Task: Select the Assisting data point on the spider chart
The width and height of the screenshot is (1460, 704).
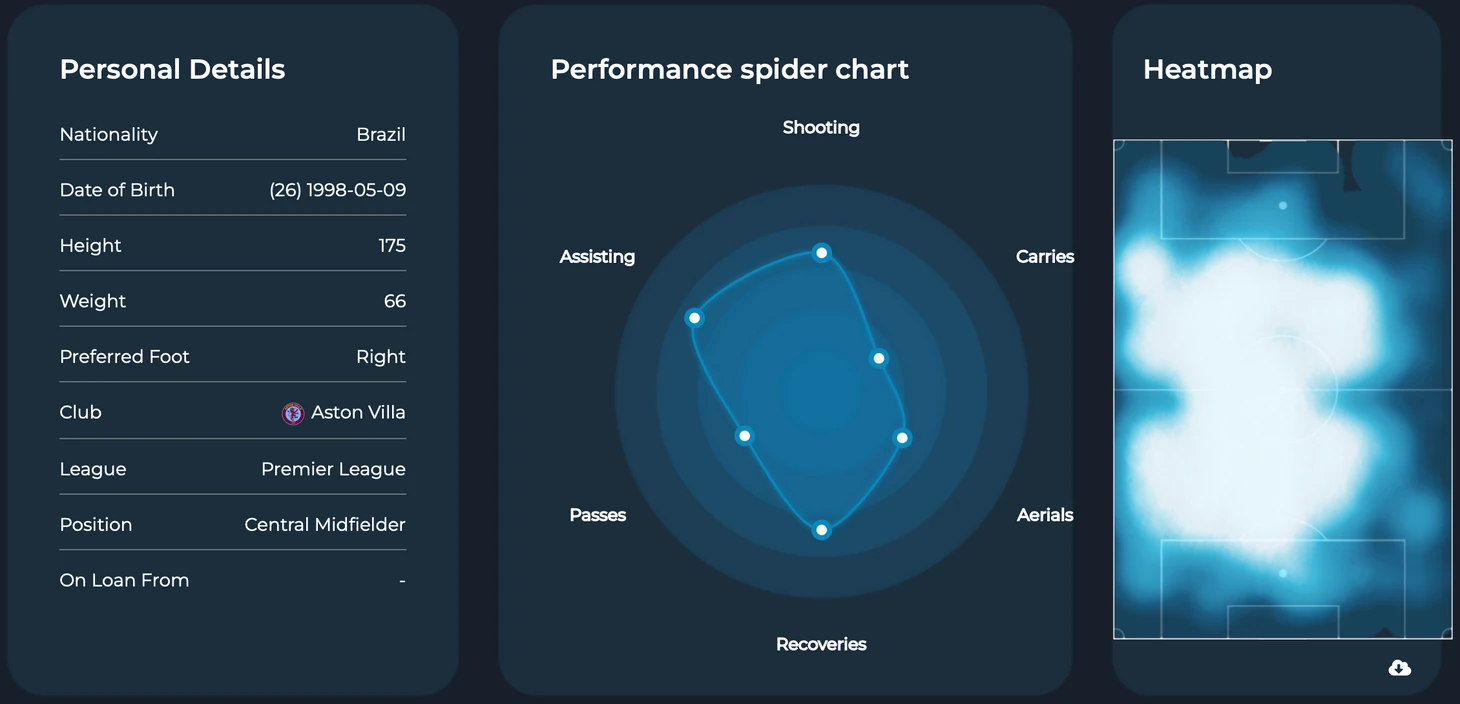Action: 694,318
